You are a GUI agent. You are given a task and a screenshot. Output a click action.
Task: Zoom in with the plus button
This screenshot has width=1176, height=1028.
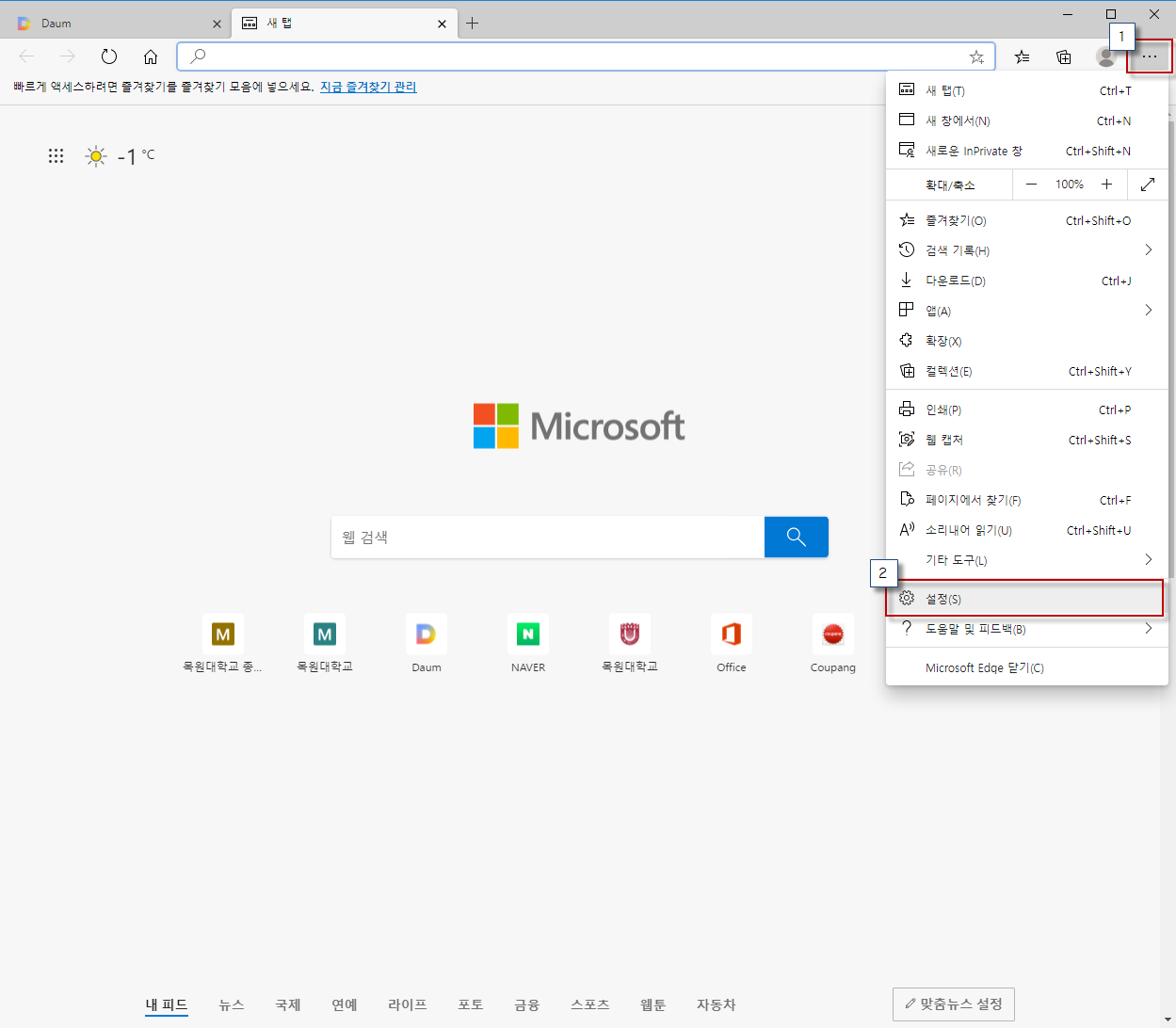[x=1107, y=185]
